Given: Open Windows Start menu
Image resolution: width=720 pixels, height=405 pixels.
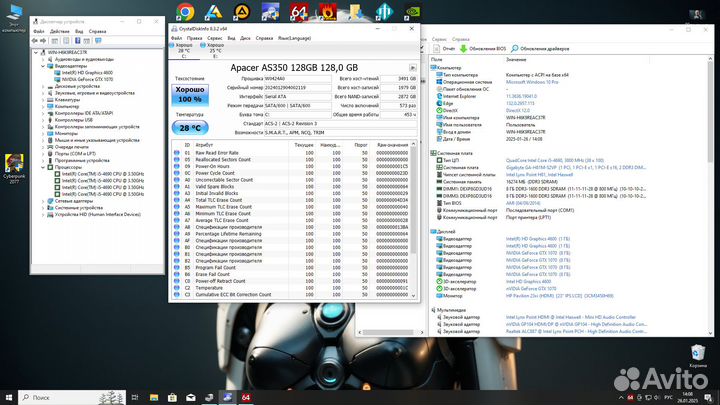Looking at the screenshot, I should (x=9, y=397).
